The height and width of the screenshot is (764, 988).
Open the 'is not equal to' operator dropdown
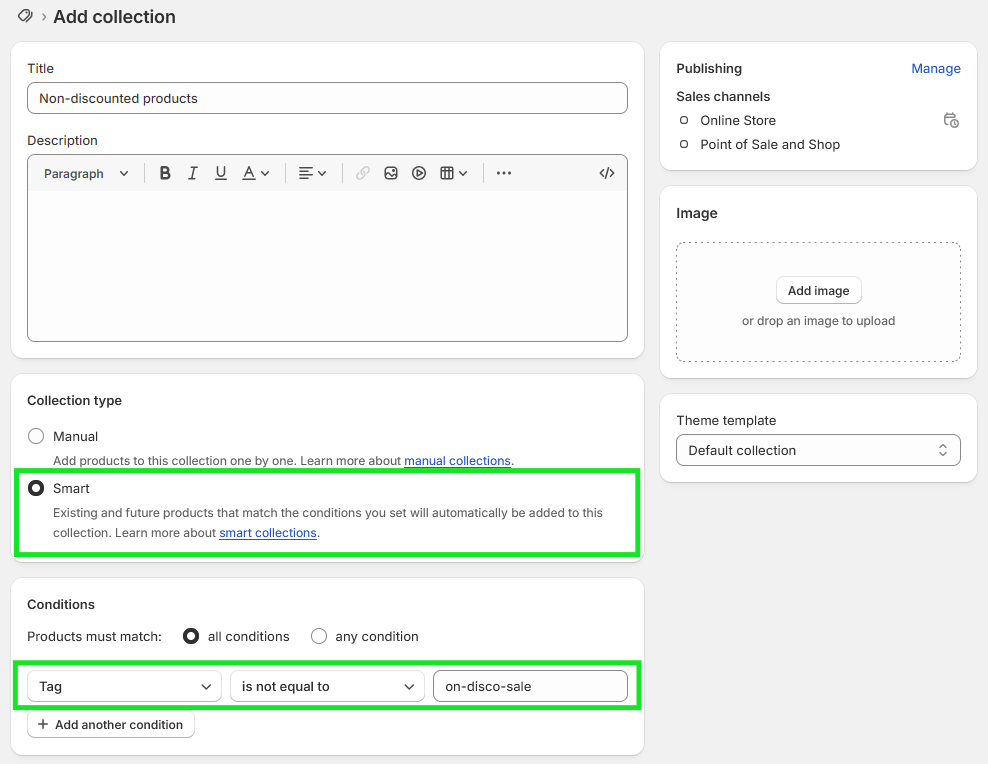coord(328,687)
